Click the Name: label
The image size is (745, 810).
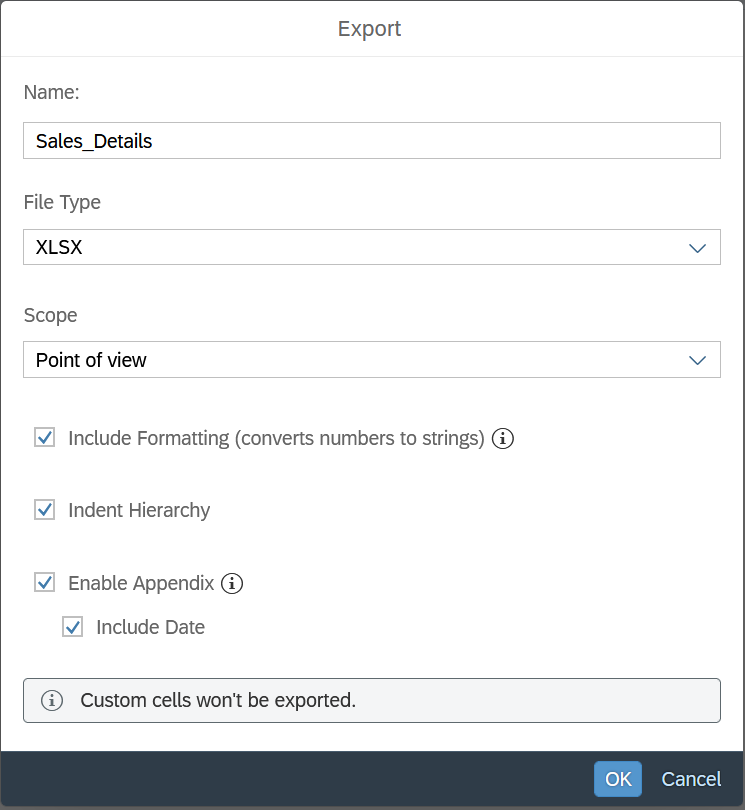51,92
